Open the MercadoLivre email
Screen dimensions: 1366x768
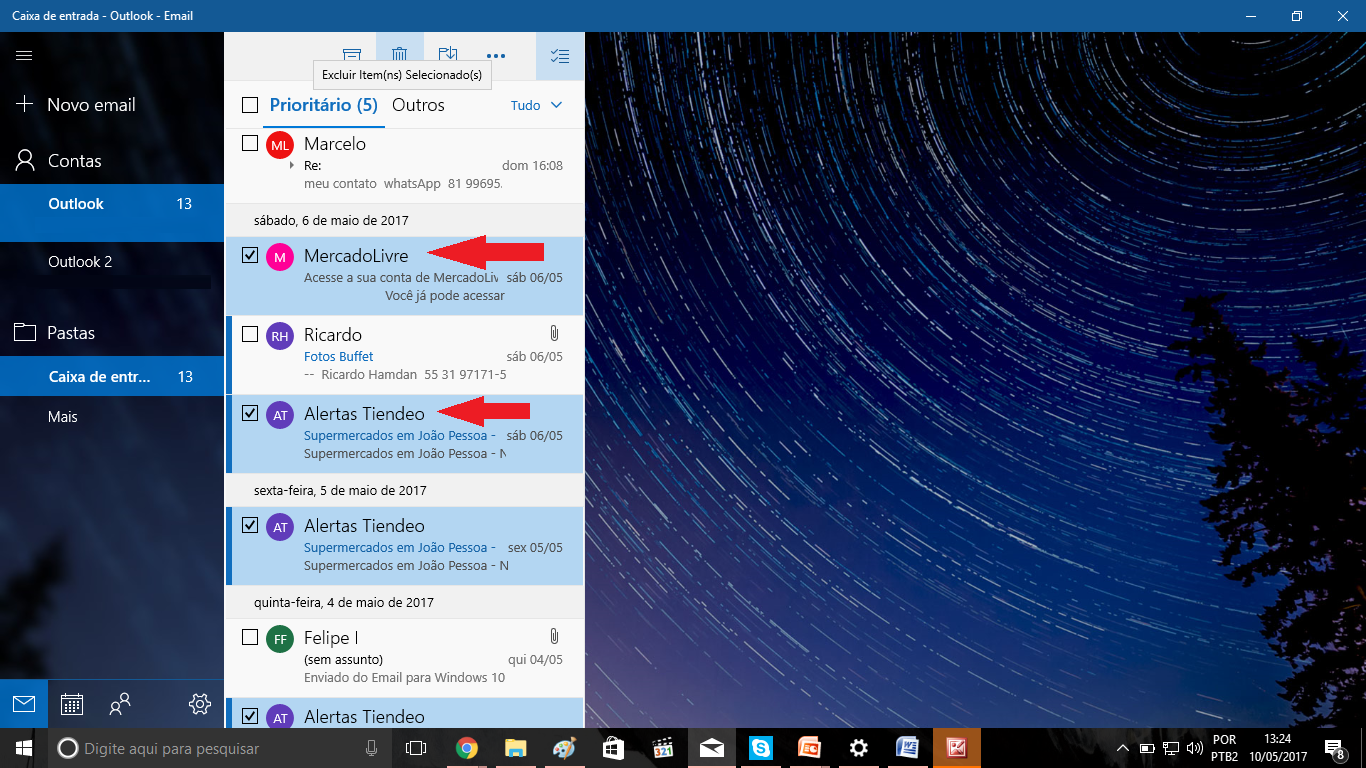pyautogui.click(x=404, y=275)
